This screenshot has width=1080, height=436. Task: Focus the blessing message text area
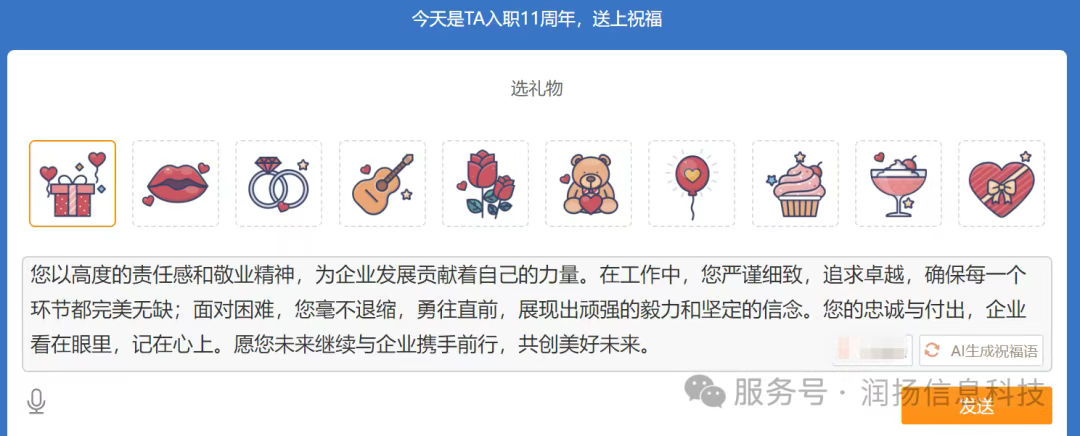(537, 314)
